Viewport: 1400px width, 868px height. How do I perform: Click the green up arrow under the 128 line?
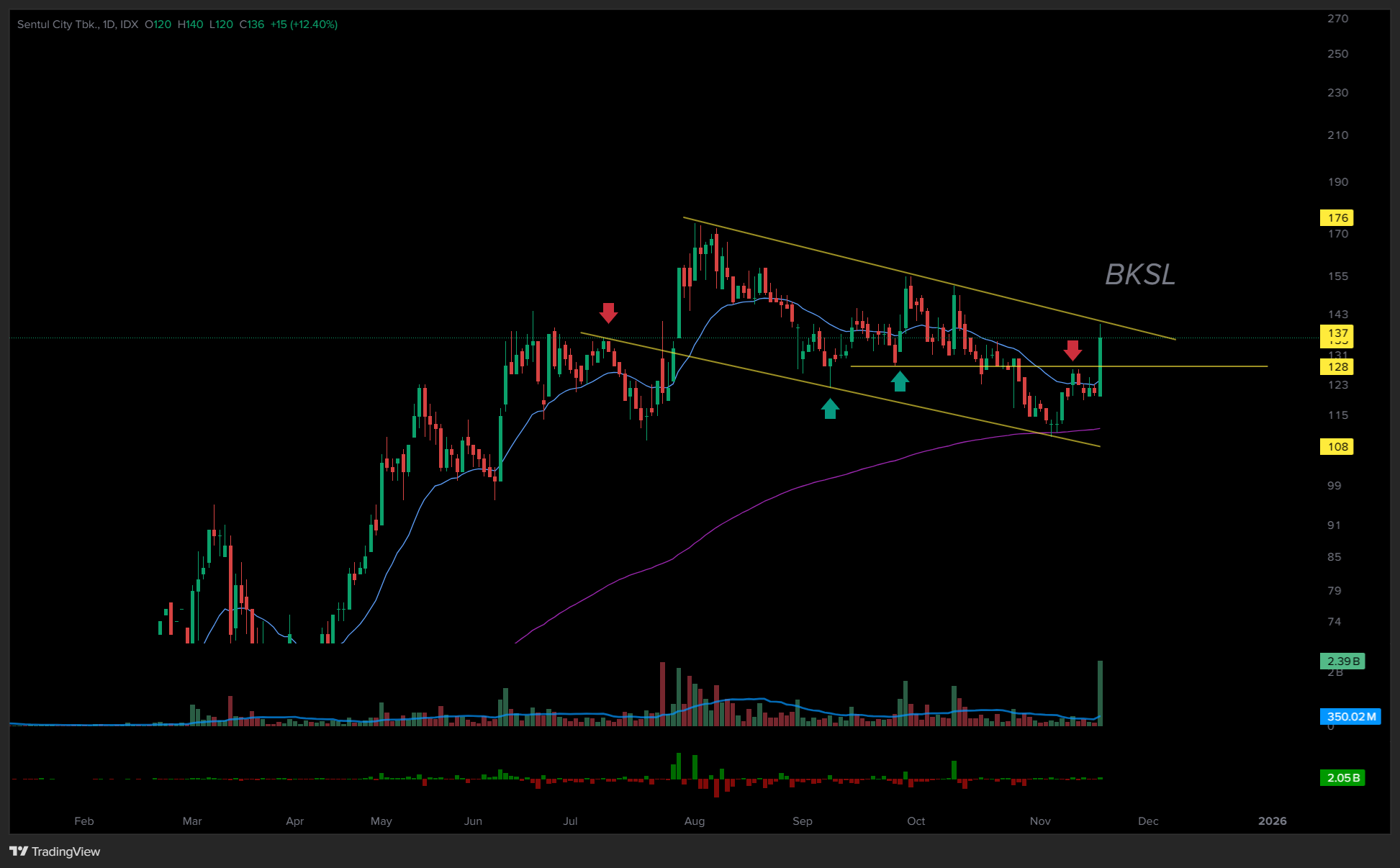pos(900,381)
